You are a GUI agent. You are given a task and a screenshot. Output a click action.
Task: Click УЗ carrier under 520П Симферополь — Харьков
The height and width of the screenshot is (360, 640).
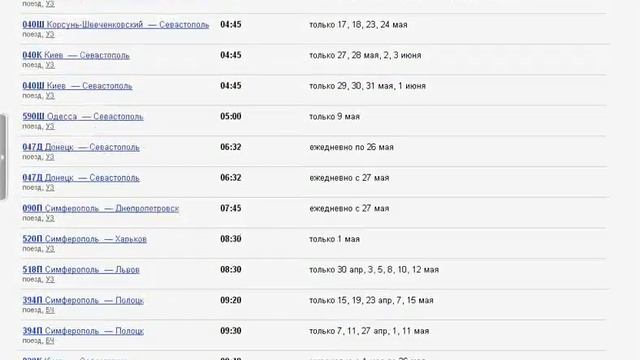tap(50, 249)
